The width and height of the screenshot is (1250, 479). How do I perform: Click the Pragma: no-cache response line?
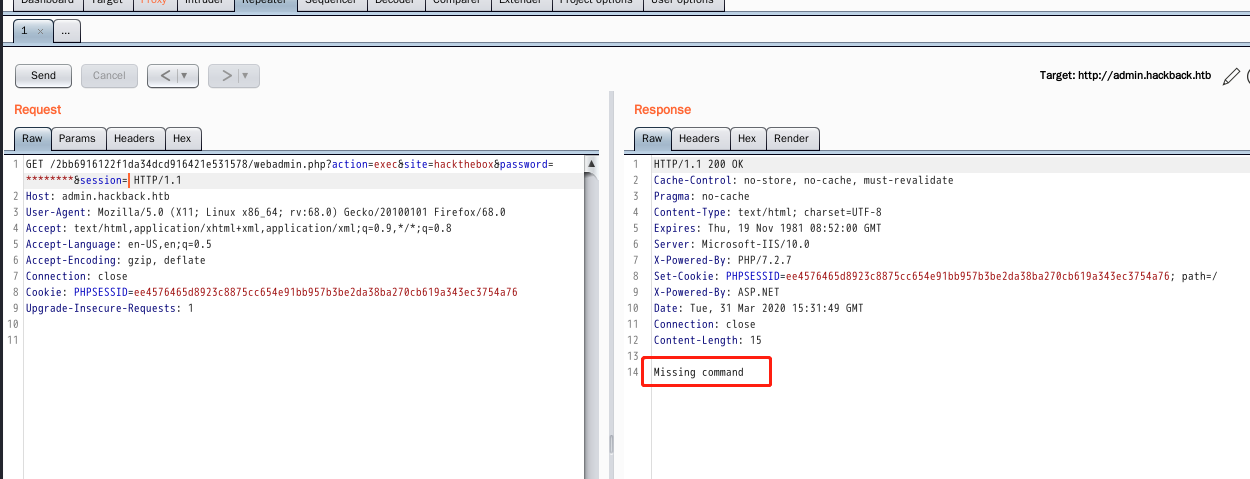pos(702,196)
